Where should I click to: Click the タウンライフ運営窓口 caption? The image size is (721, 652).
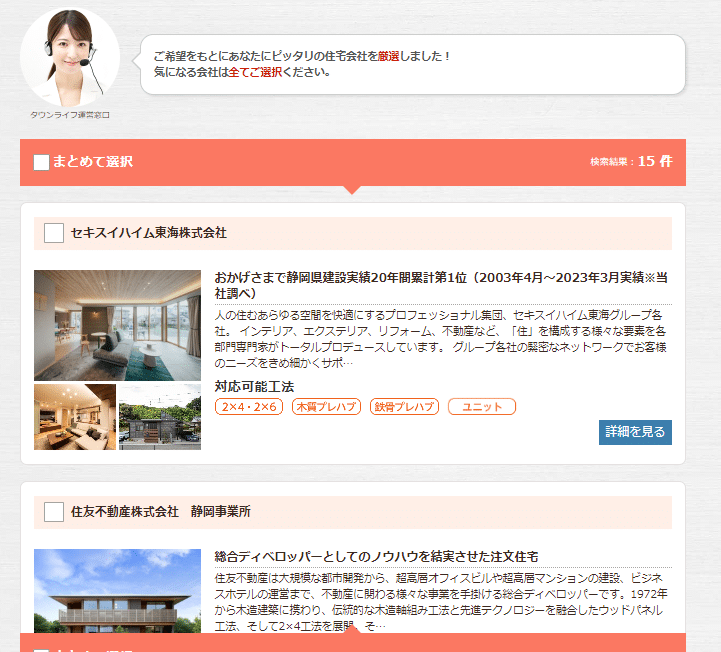coord(70,115)
